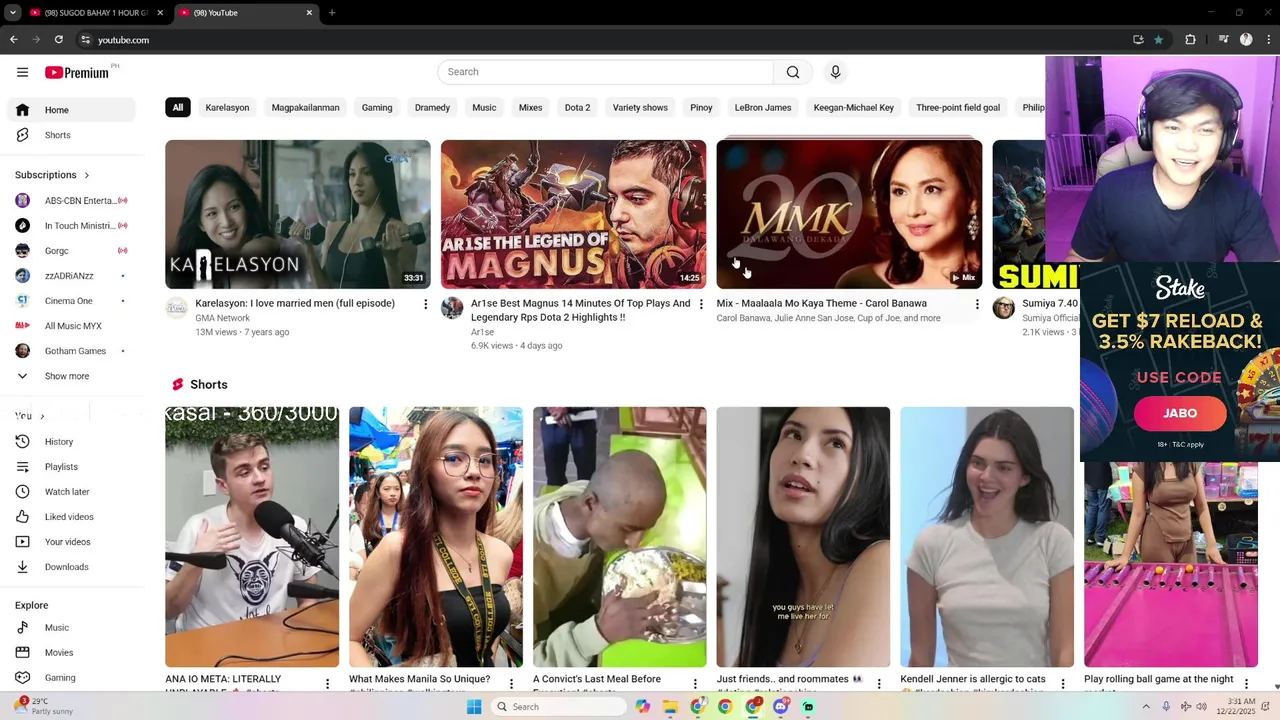Screen dimensions: 1280x720
Task: Play the MMK mix thumbnail
Action: point(849,214)
